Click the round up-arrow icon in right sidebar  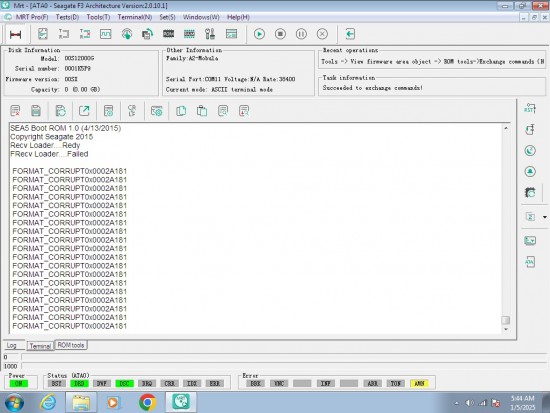pyautogui.click(x=530, y=172)
